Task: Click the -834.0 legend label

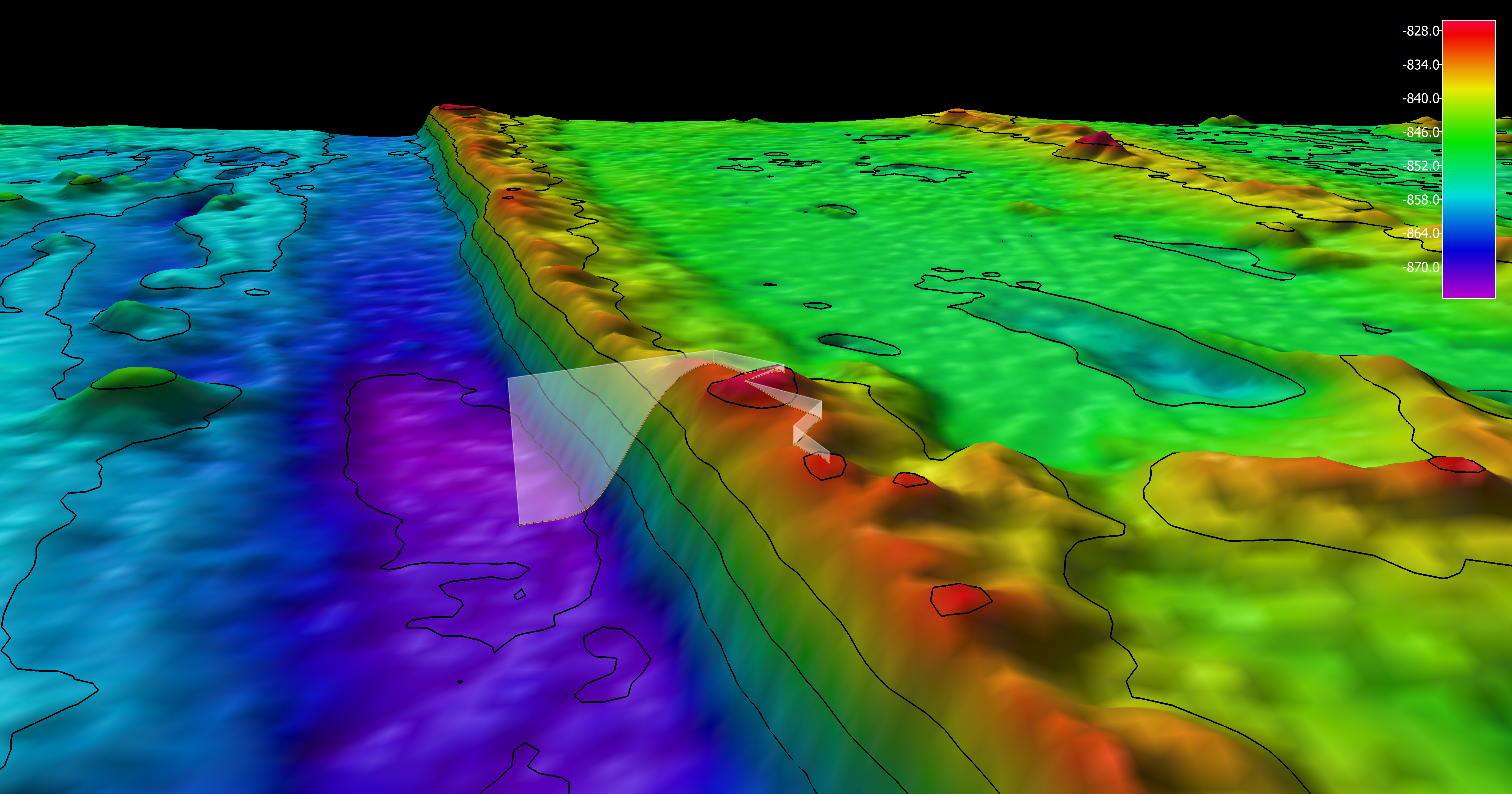Action: tap(1421, 65)
